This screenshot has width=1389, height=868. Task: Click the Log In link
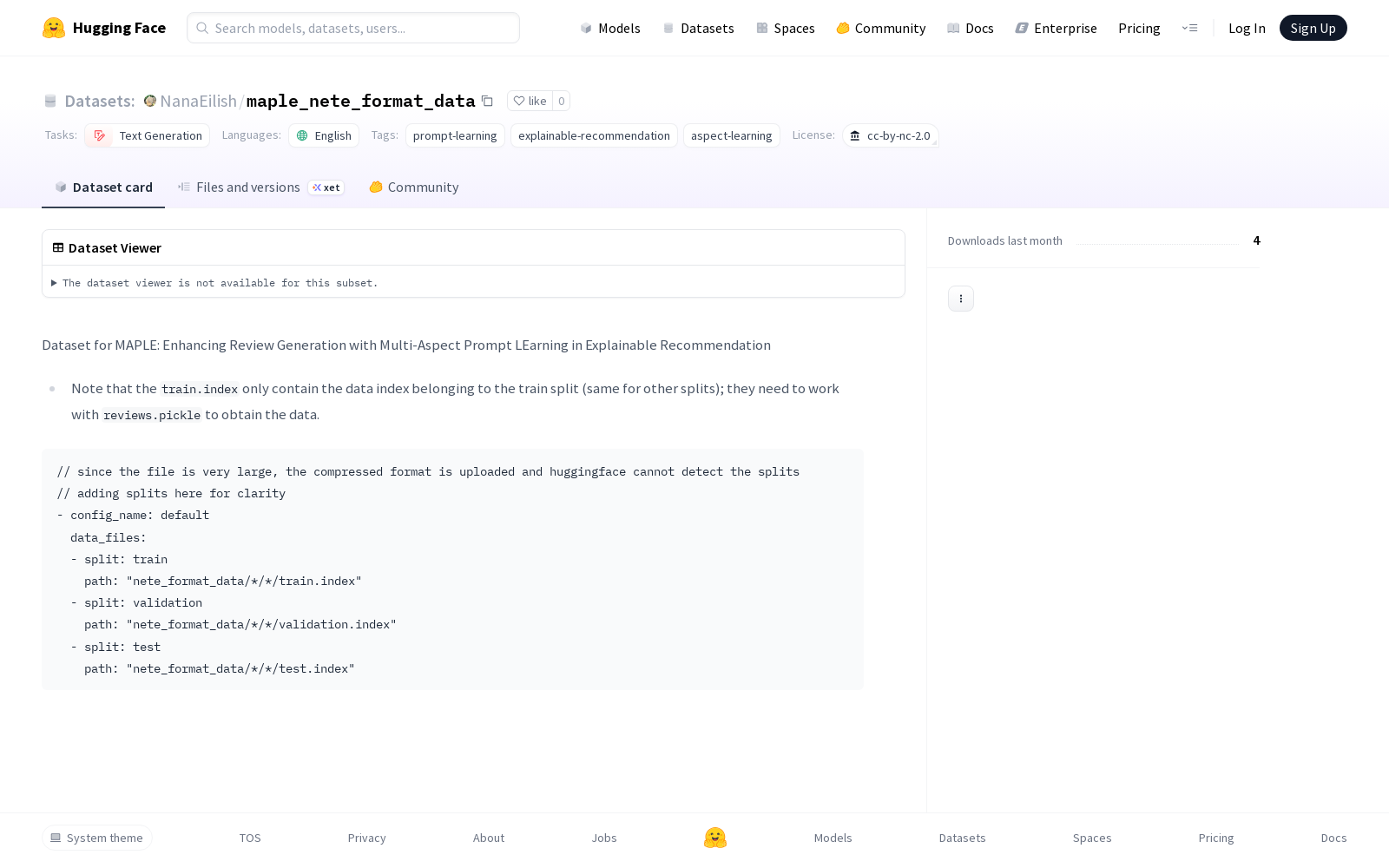1247,28
